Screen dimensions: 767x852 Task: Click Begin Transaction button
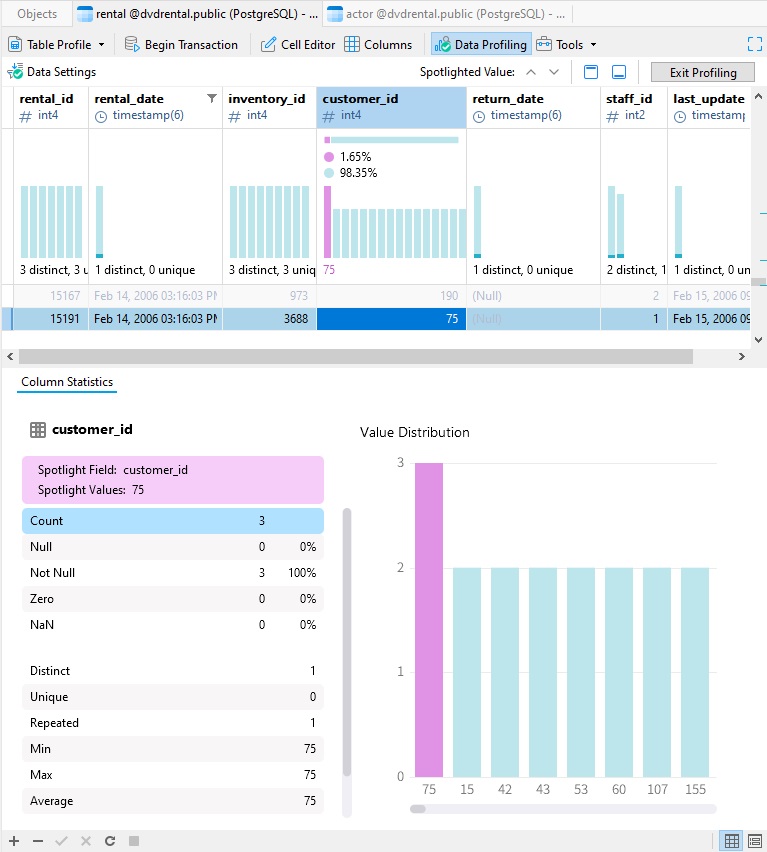tap(181, 45)
